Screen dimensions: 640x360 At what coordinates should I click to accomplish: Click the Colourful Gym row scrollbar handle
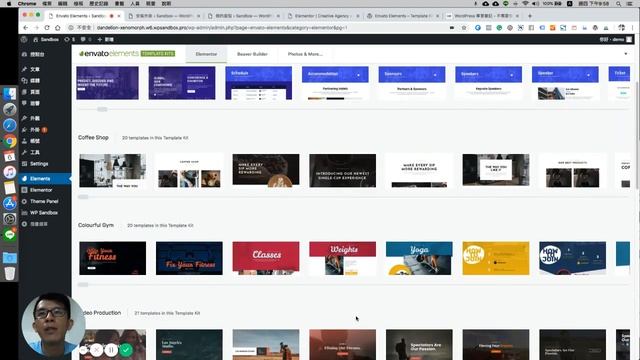coord(83,284)
